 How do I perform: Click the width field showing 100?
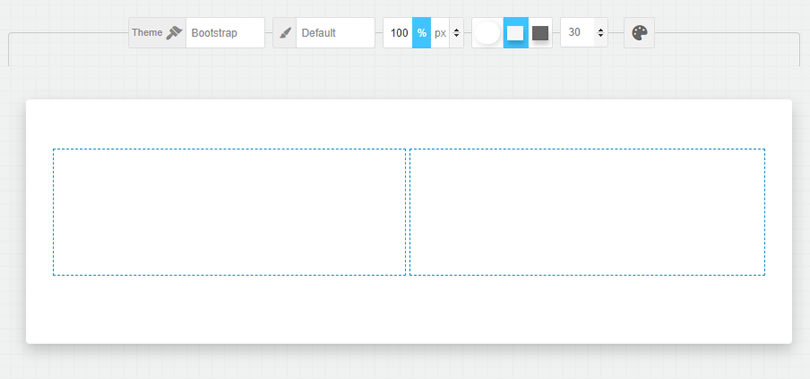398,33
